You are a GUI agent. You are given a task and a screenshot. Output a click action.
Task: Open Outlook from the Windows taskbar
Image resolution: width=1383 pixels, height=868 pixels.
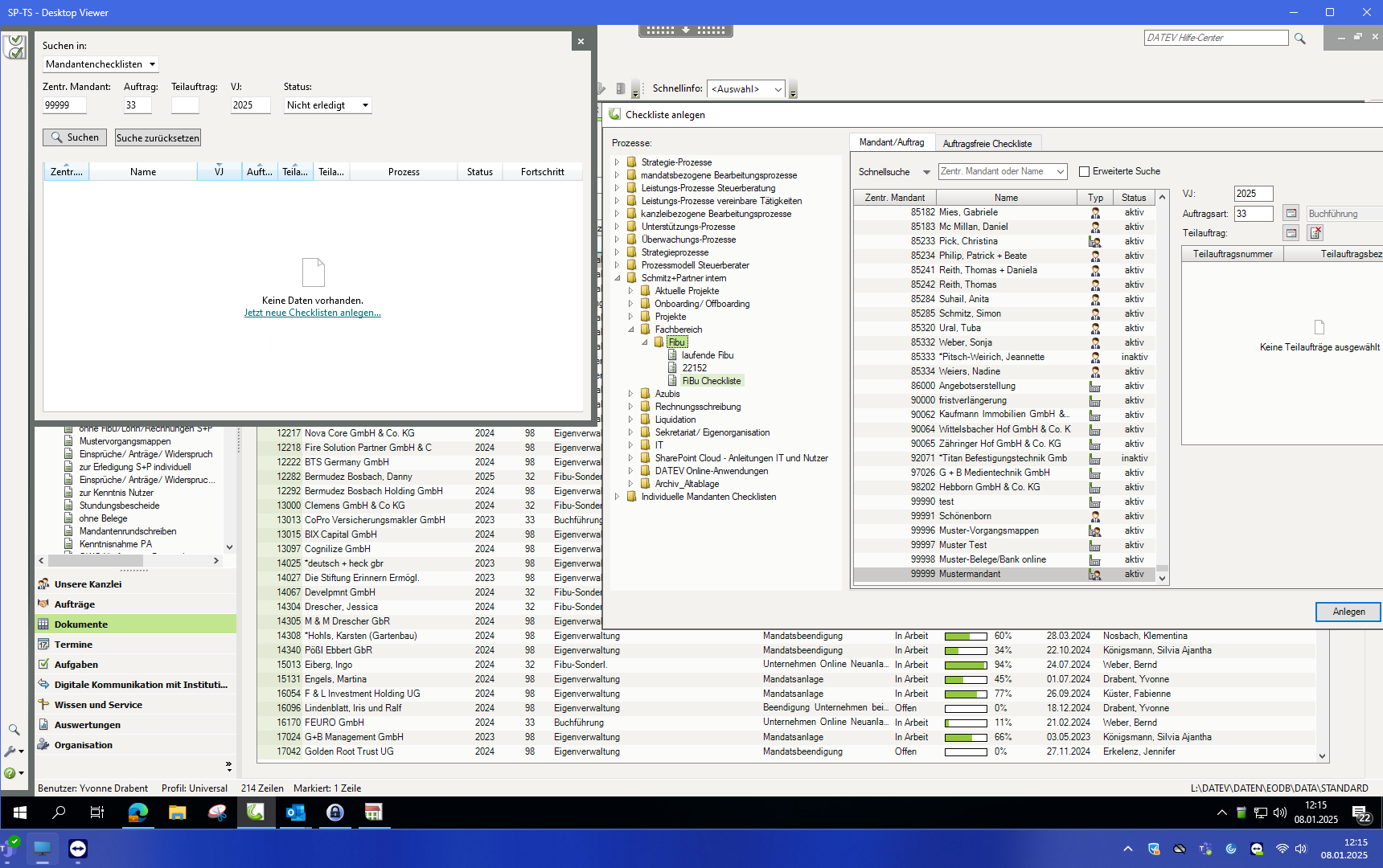click(x=295, y=813)
